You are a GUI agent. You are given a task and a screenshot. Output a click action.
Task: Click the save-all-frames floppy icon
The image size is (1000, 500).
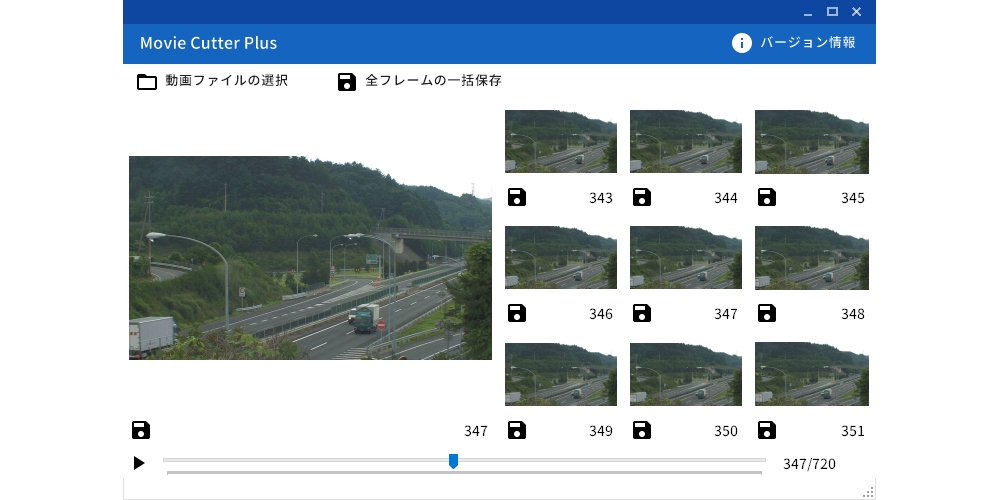click(x=347, y=82)
